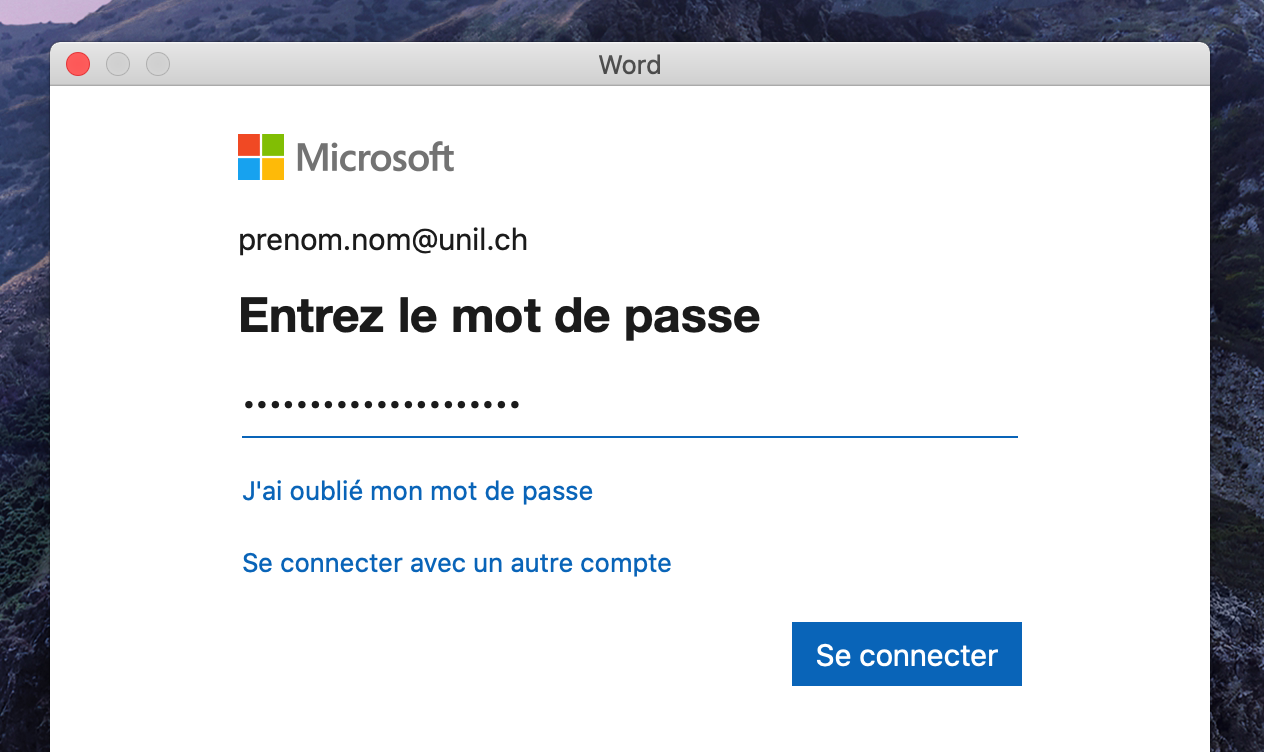Click the "Word" title in the title bar
Screen dimensions: 1264x752
pos(629,65)
